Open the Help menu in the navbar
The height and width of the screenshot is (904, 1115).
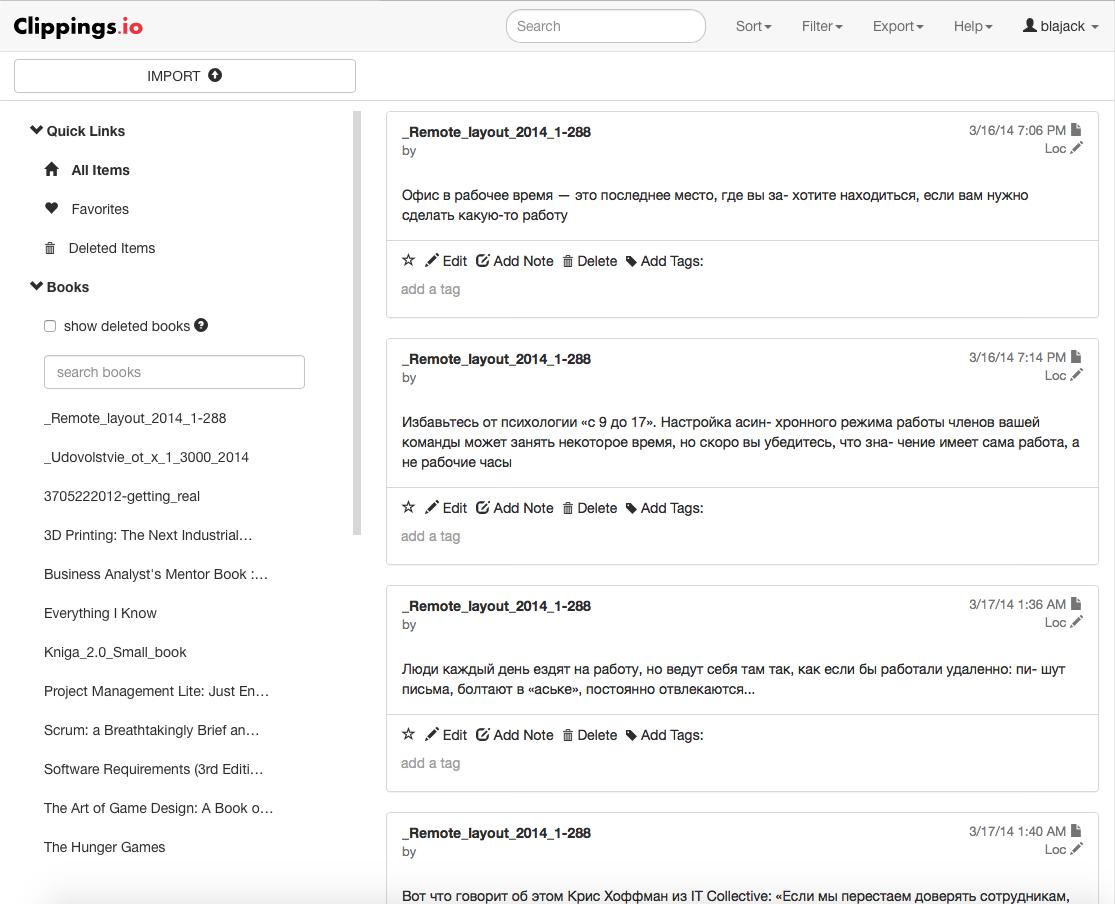click(972, 26)
